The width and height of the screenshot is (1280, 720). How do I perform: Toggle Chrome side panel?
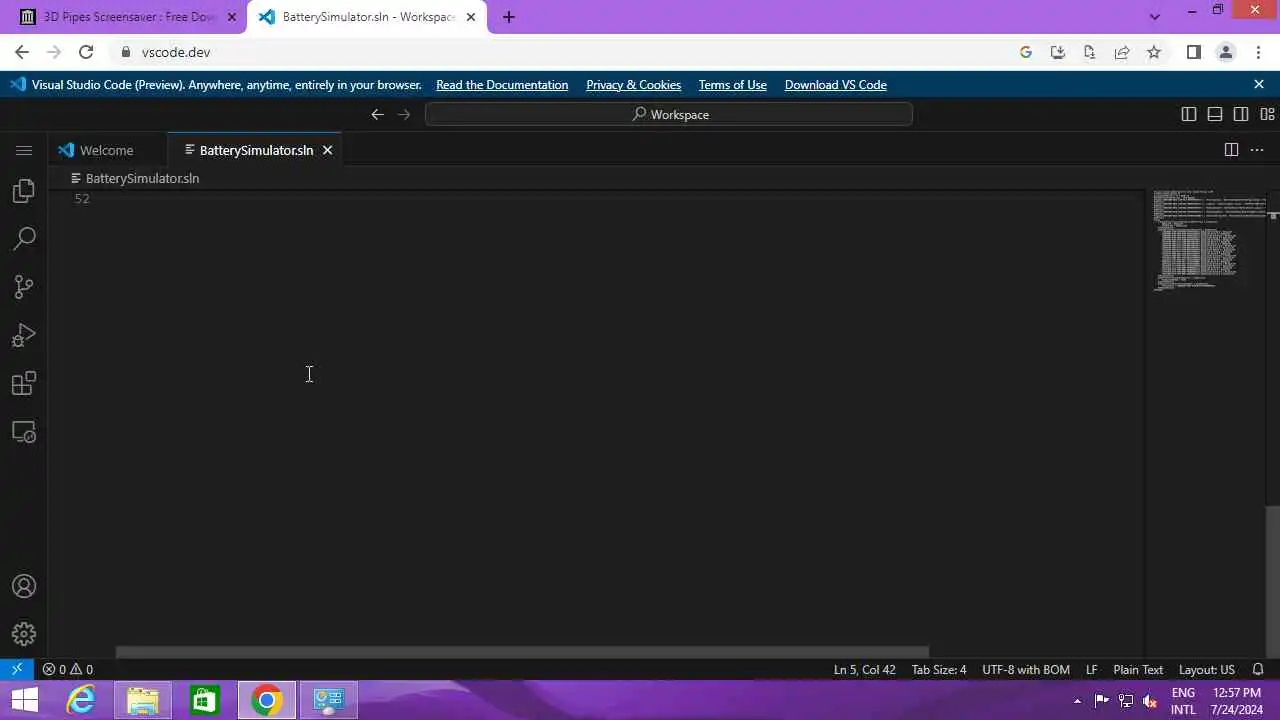1193,52
